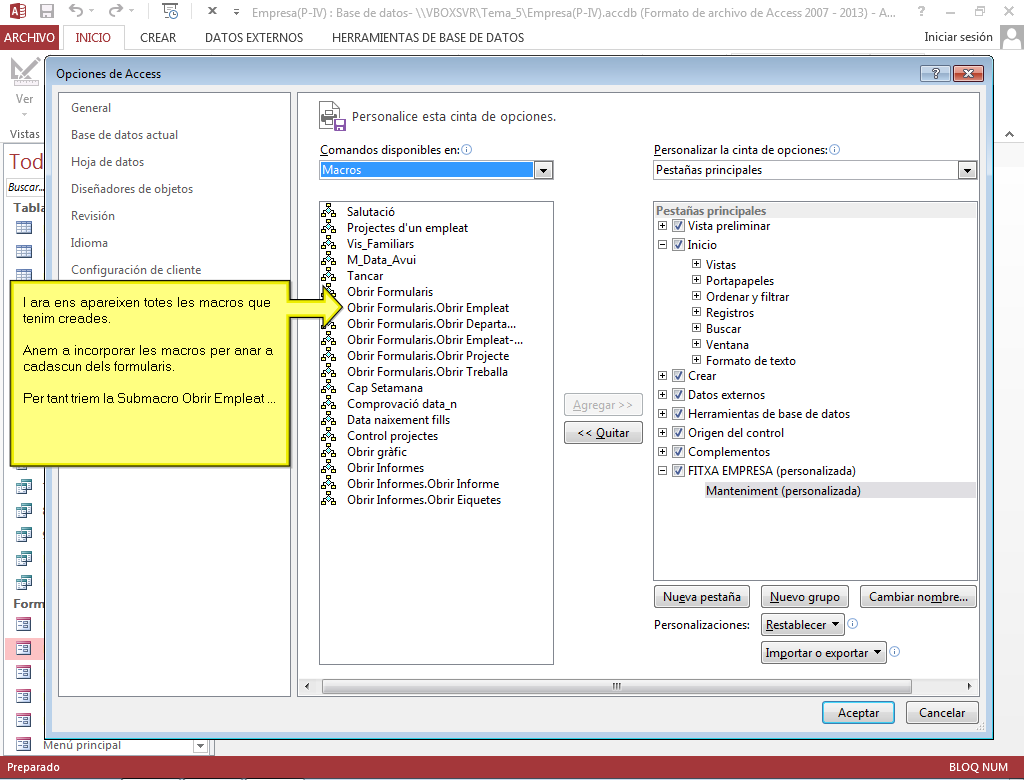Open the ARCHIVO tab
Image resolution: width=1024 pixels, height=780 pixels.
pos(29,37)
